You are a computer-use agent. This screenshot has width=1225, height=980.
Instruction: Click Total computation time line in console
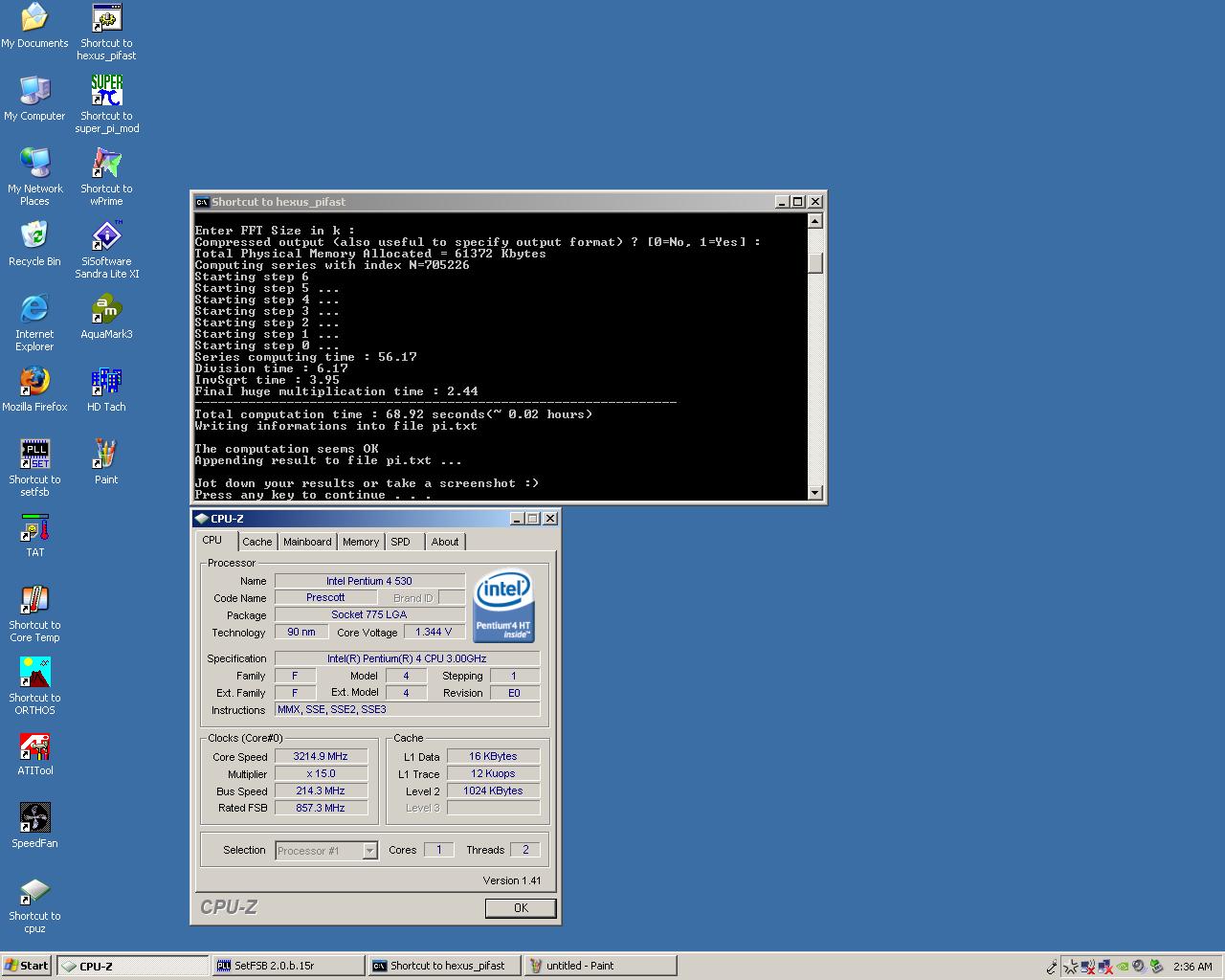point(393,414)
